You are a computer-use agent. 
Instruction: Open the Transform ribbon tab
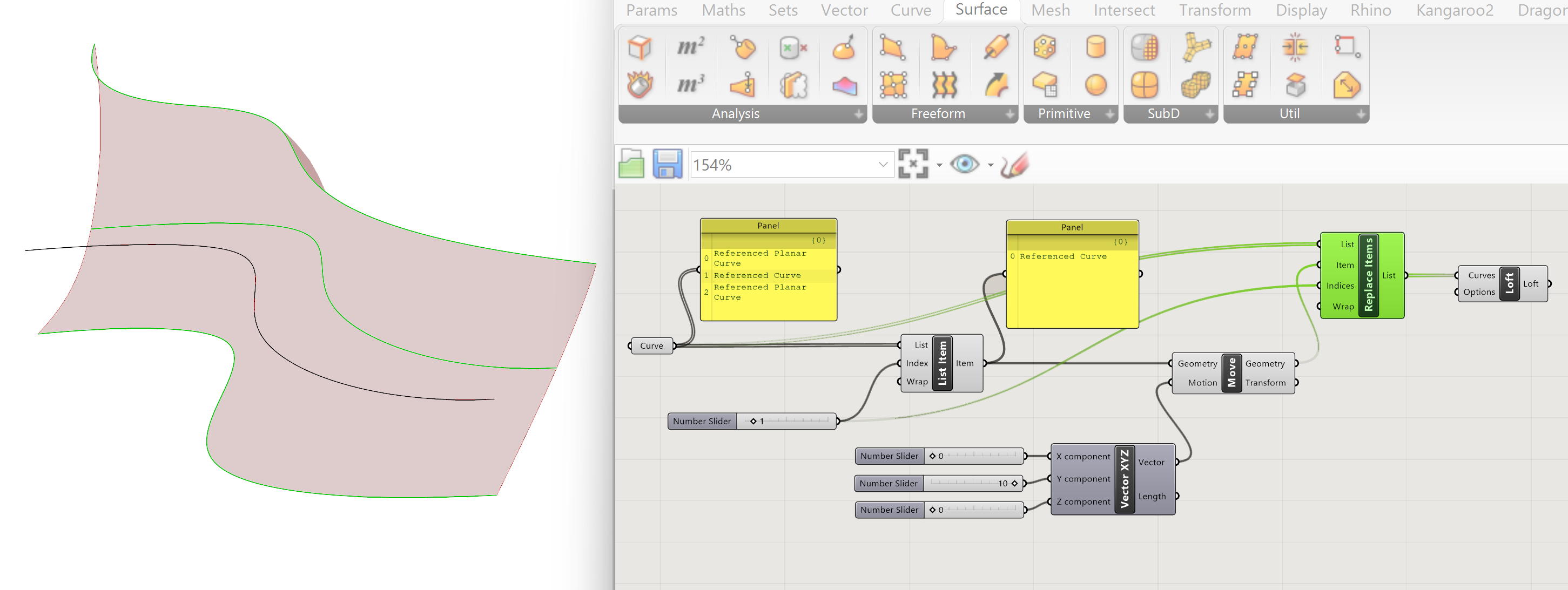pos(1214,10)
